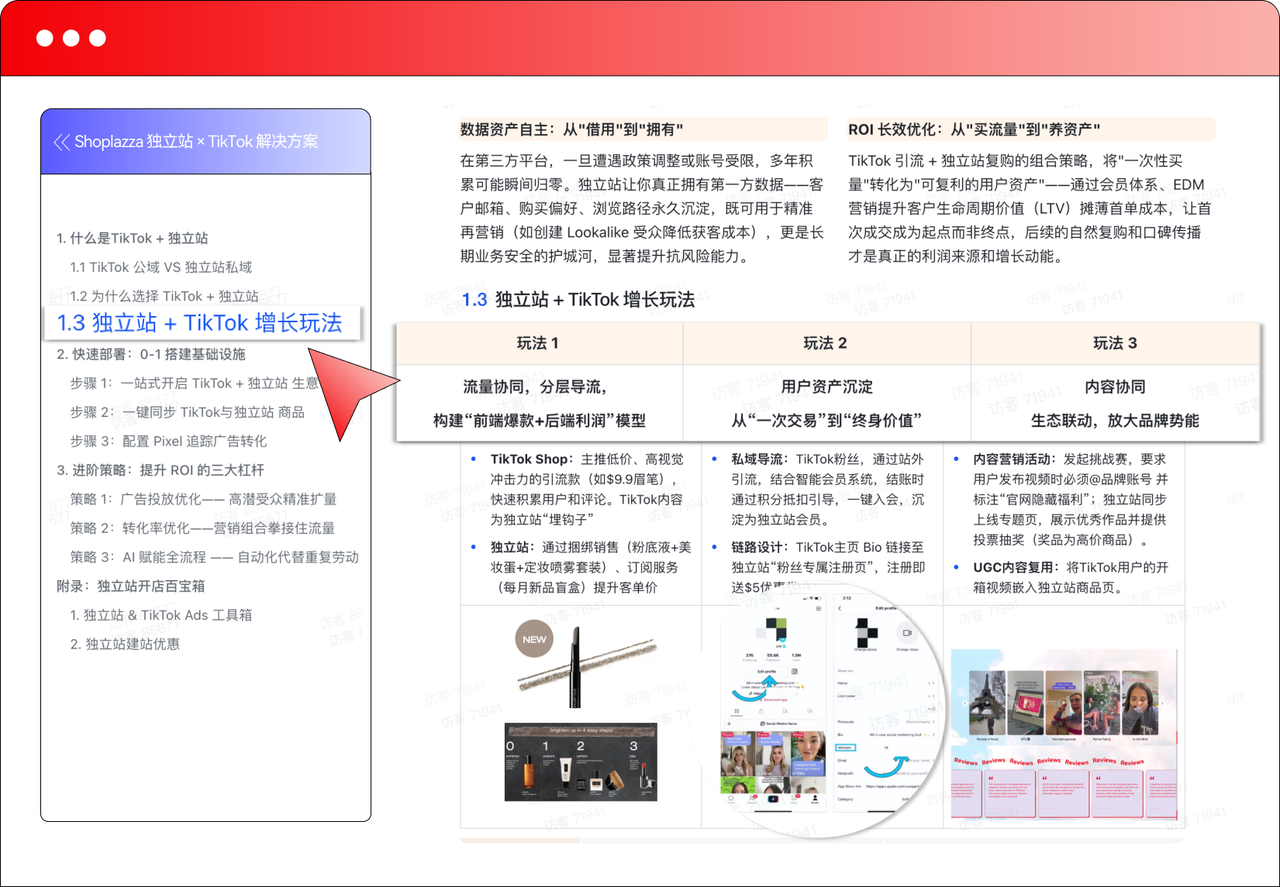Go to 1.1 TikTok 公域 VS 独立站私域
1280x887 pixels.
click(161, 267)
